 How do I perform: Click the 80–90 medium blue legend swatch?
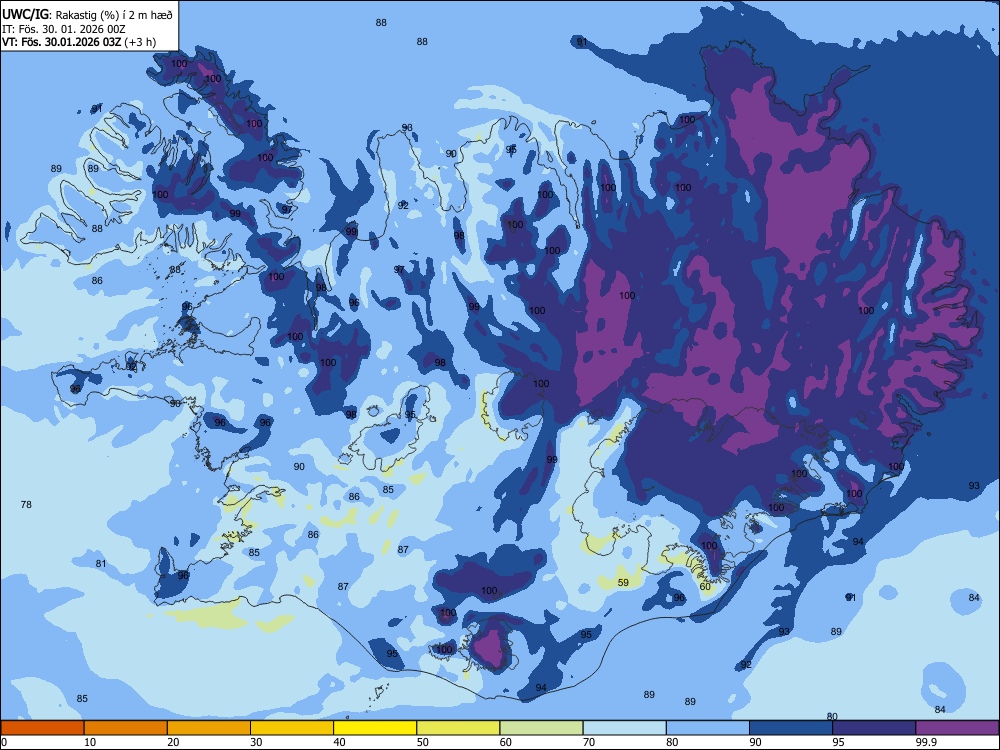708,728
